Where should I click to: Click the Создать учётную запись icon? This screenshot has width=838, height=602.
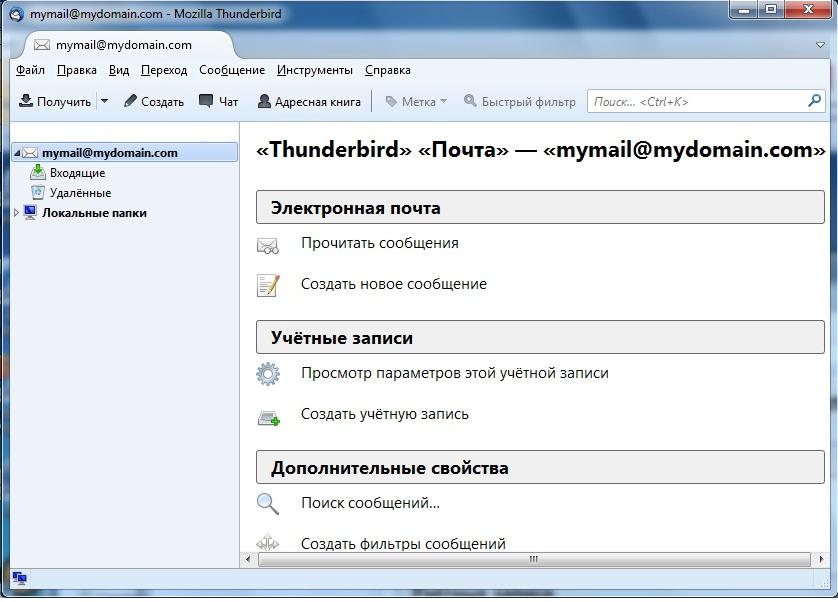[268, 418]
